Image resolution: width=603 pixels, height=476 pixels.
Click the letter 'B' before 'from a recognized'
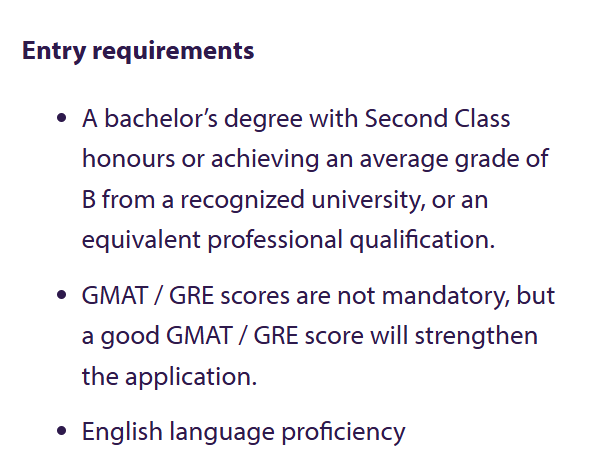pos(89,199)
